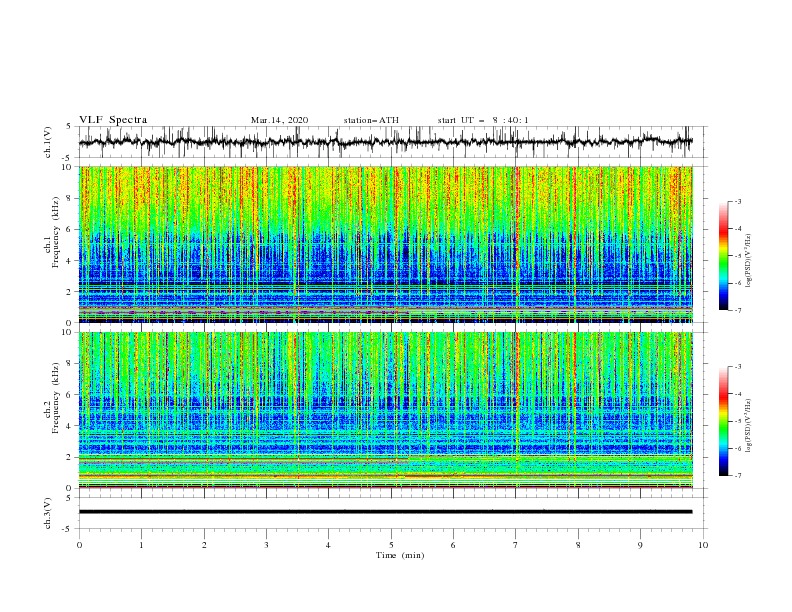Click the ch.1 voltage waveform trace
Viewport: 792px width, 612px height.
(385, 142)
